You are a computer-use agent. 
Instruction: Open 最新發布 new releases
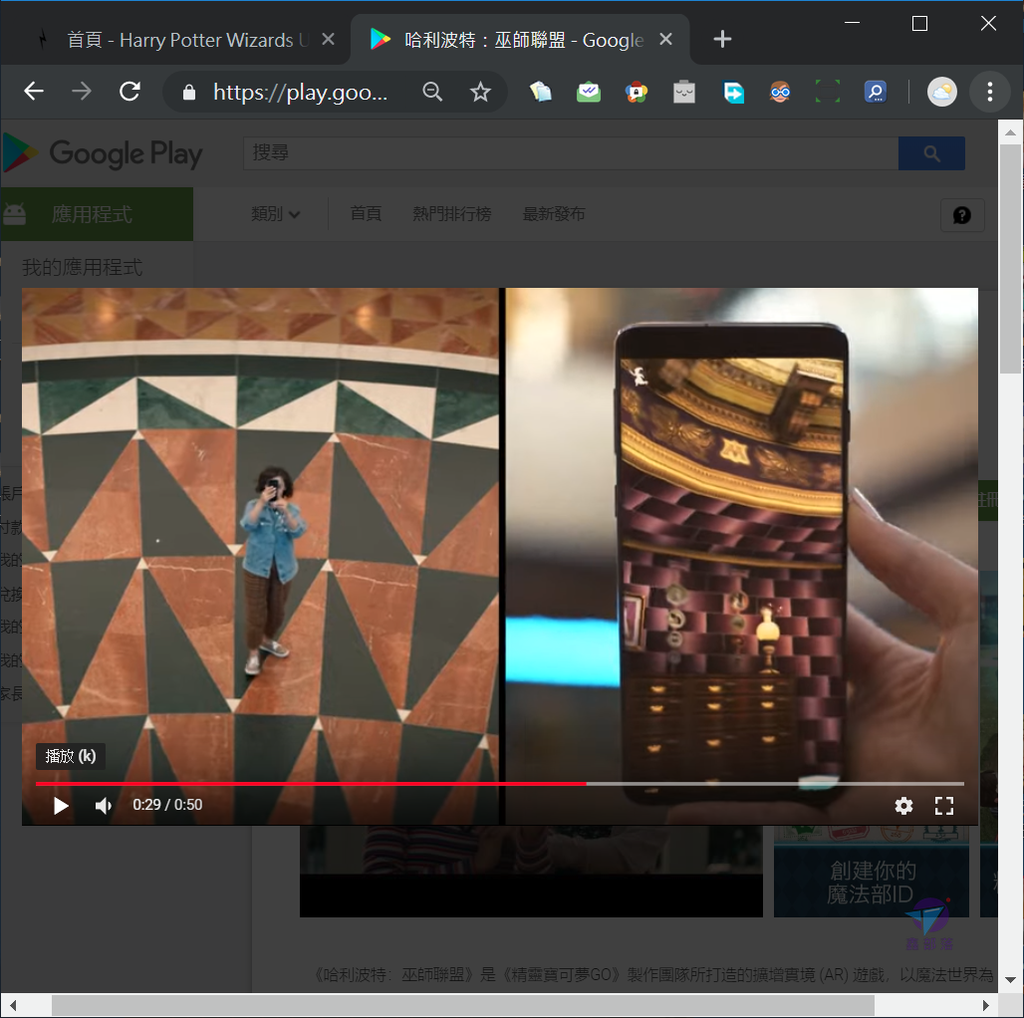point(554,214)
